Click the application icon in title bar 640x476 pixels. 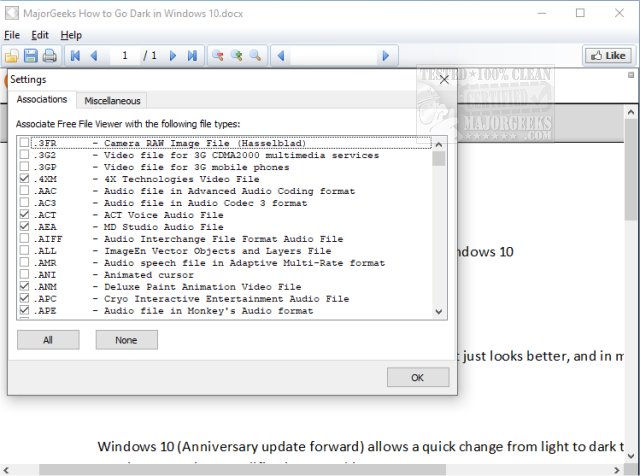pos(11,13)
